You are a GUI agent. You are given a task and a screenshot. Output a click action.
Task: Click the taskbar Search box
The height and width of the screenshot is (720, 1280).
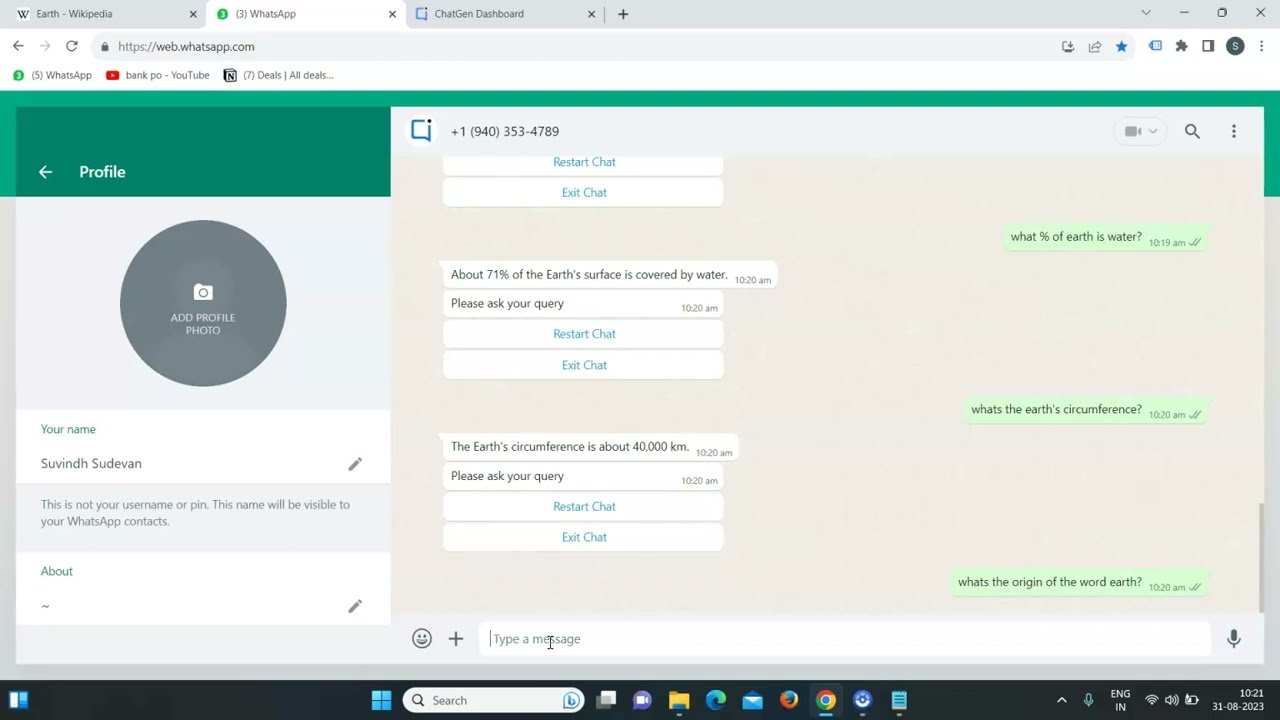pyautogui.click(x=493, y=700)
